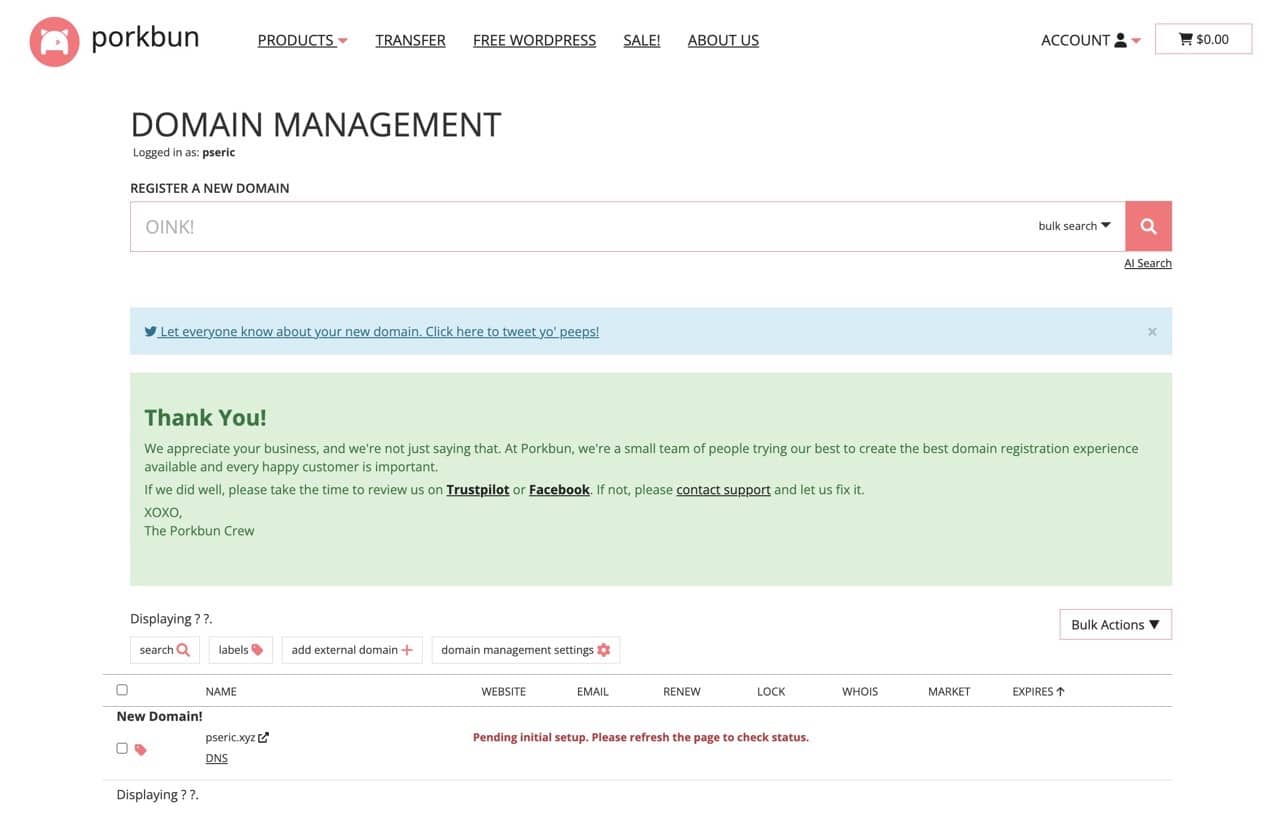1280x834 pixels.
Task: Open the labels button
Action: pyautogui.click(x=241, y=650)
